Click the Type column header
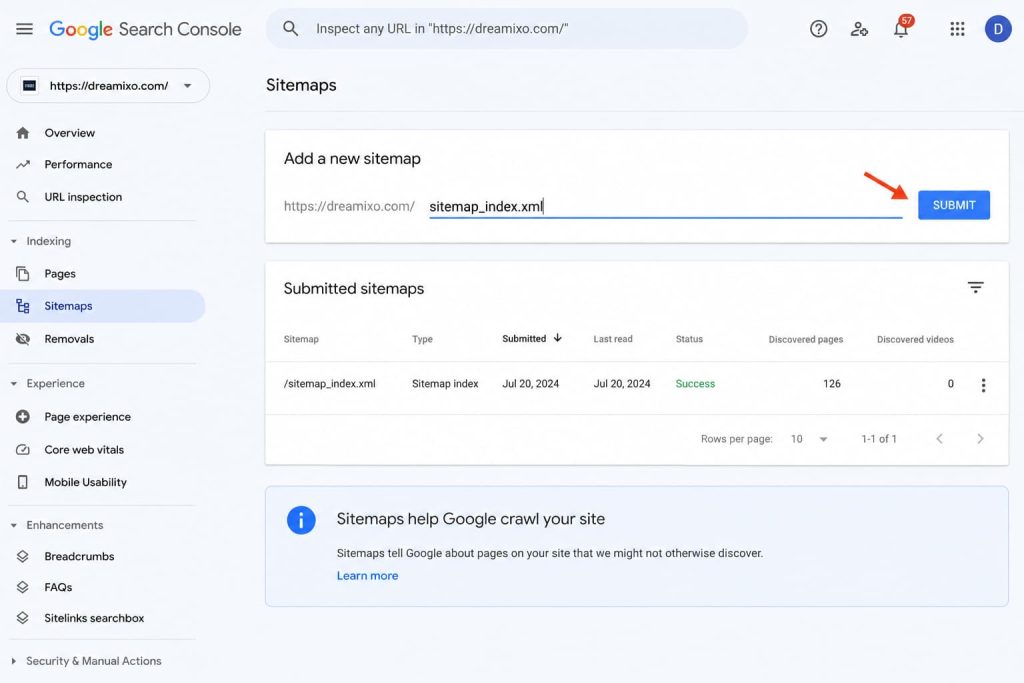1024x683 pixels. click(422, 339)
